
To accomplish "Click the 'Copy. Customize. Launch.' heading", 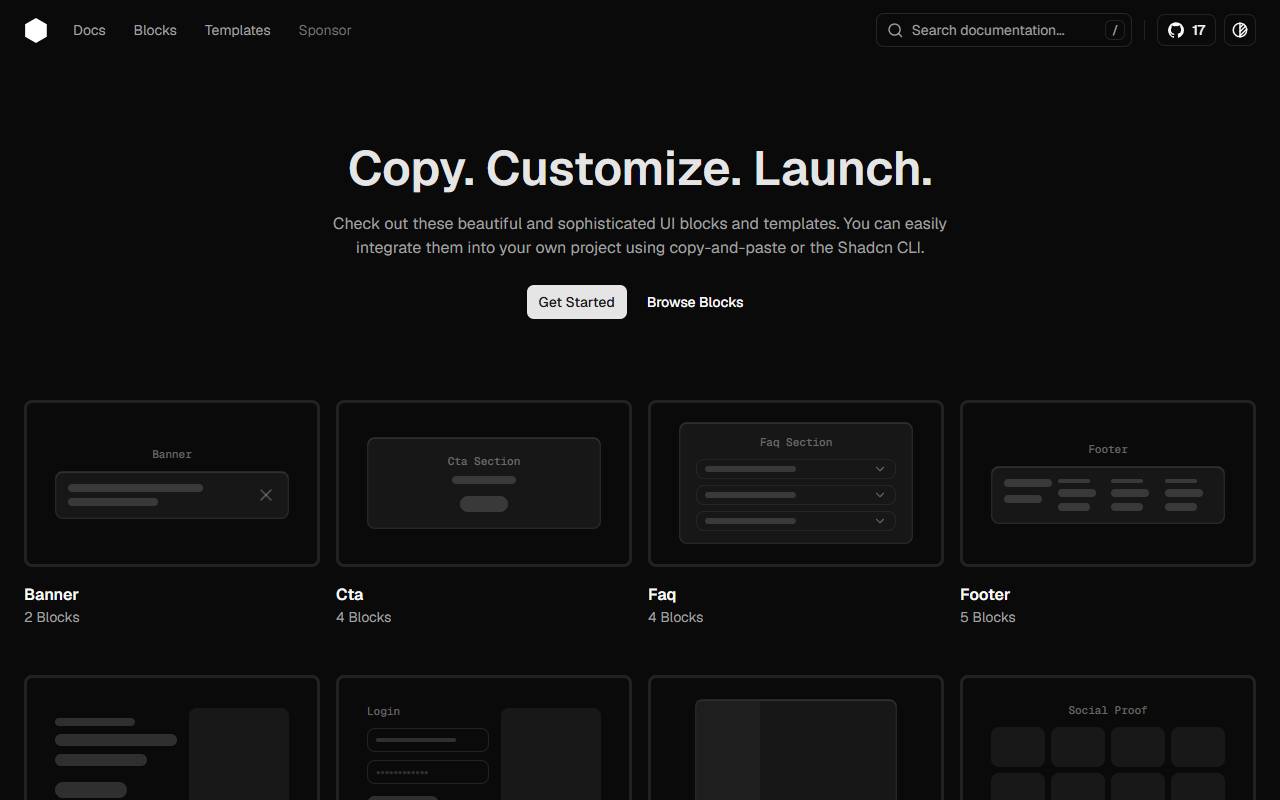I will tap(640, 168).
